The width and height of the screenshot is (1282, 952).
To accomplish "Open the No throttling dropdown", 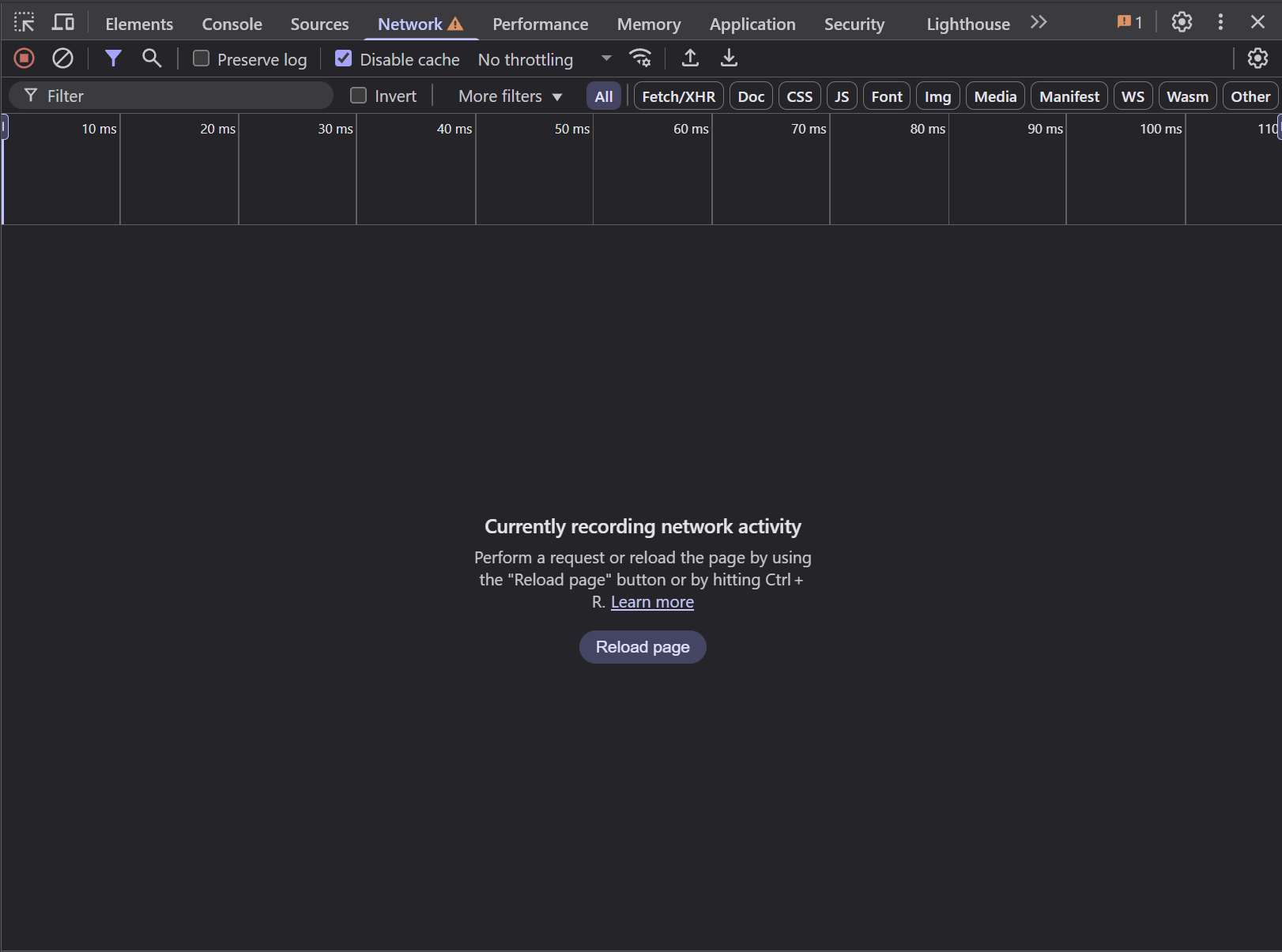I will click(545, 59).
